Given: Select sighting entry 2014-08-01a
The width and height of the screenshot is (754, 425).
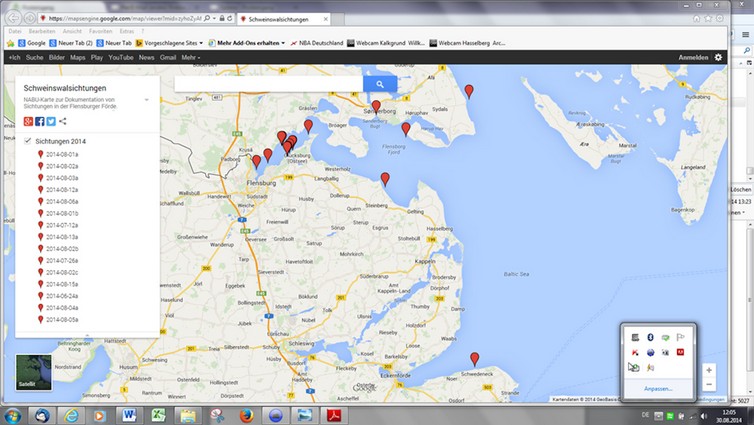Looking at the screenshot, I should click(x=61, y=154).
